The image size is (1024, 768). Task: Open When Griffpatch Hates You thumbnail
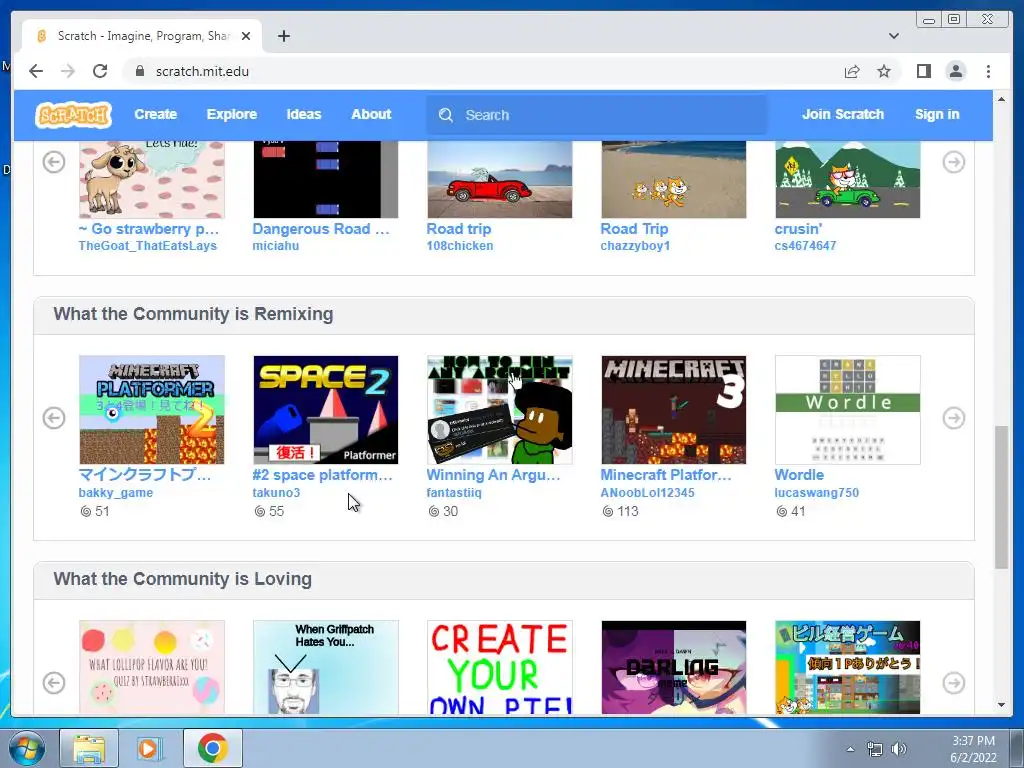tap(325, 667)
